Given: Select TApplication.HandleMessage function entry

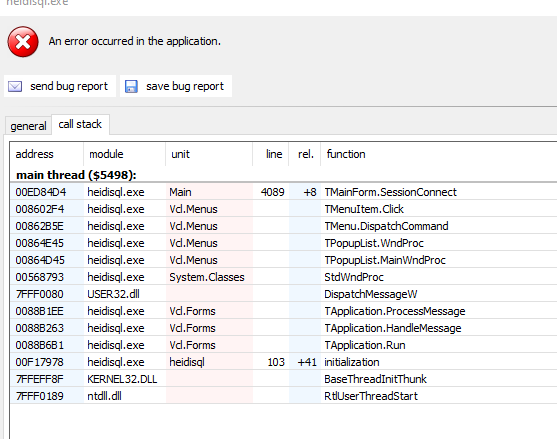Looking at the screenshot, I should click(393, 328).
